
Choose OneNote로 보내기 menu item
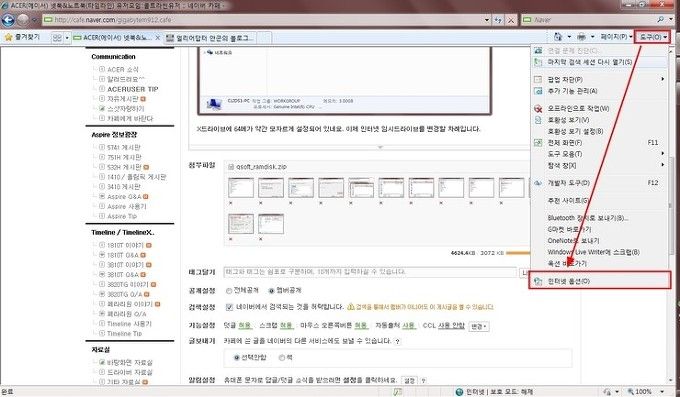(599, 240)
